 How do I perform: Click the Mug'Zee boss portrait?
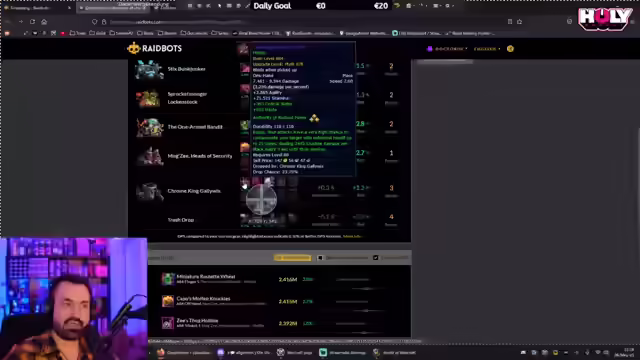149,156
